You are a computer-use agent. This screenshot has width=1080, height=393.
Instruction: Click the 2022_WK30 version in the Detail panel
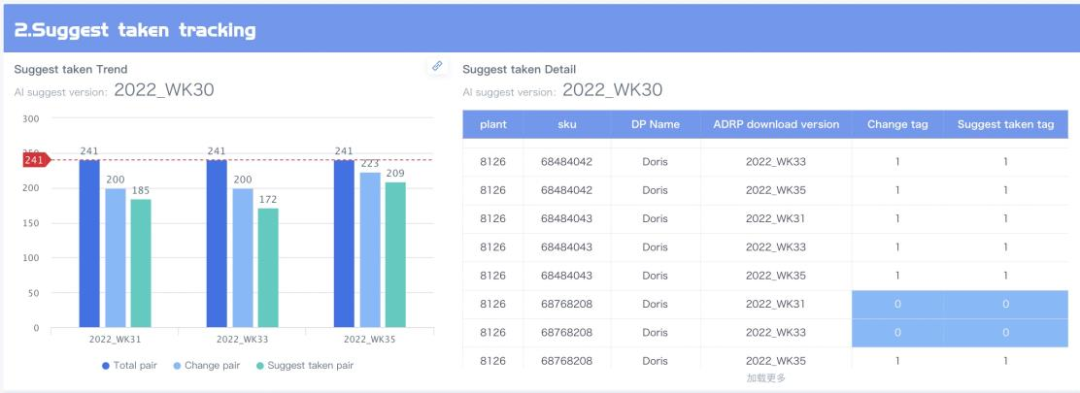[612, 90]
